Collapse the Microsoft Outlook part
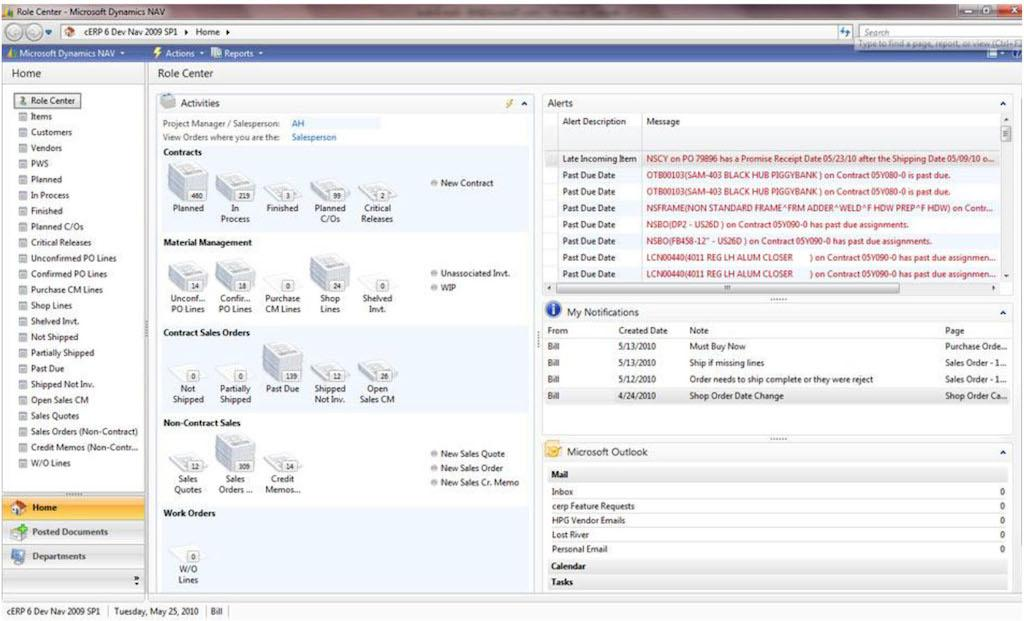This screenshot has height=621, width=1024. pyautogui.click(x=1003, y=452)
